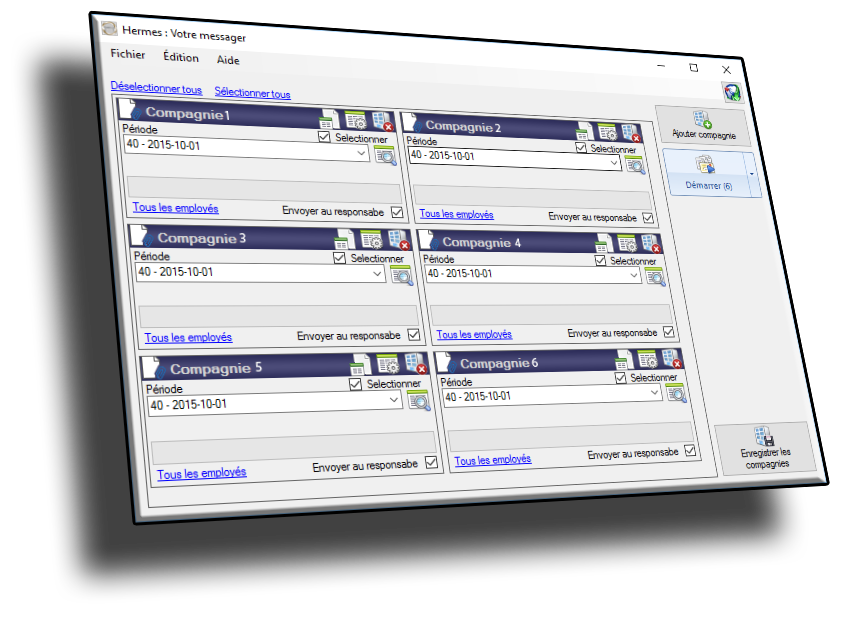
Task: Open the spreadsheet document icon of Compagnie 3
Action: [x=344, y=240]
